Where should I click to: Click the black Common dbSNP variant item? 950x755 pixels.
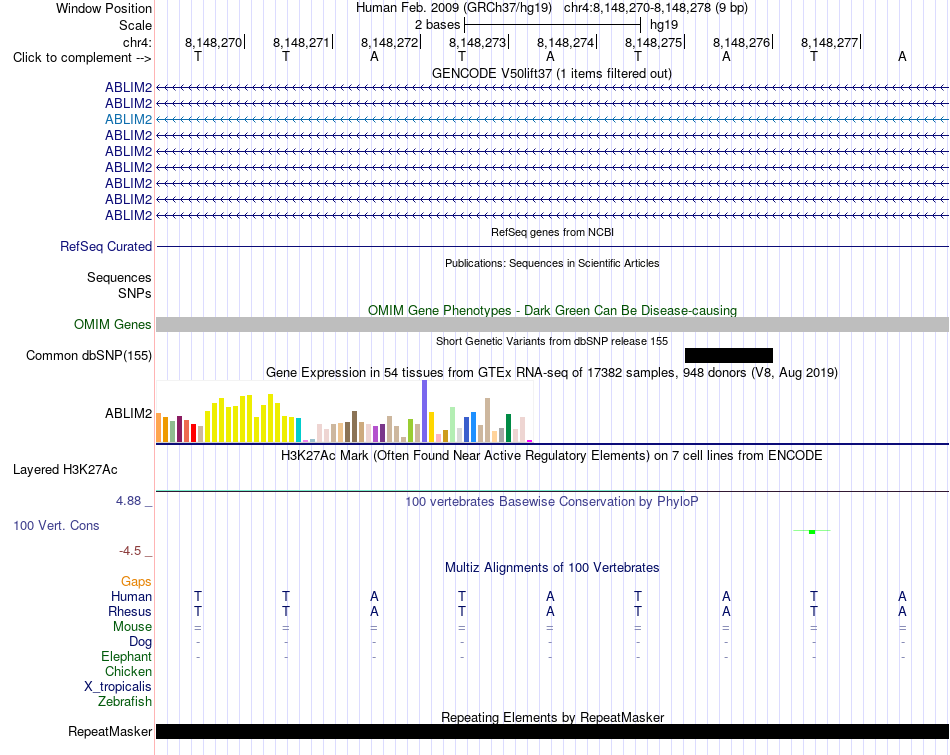pos(729,355)
